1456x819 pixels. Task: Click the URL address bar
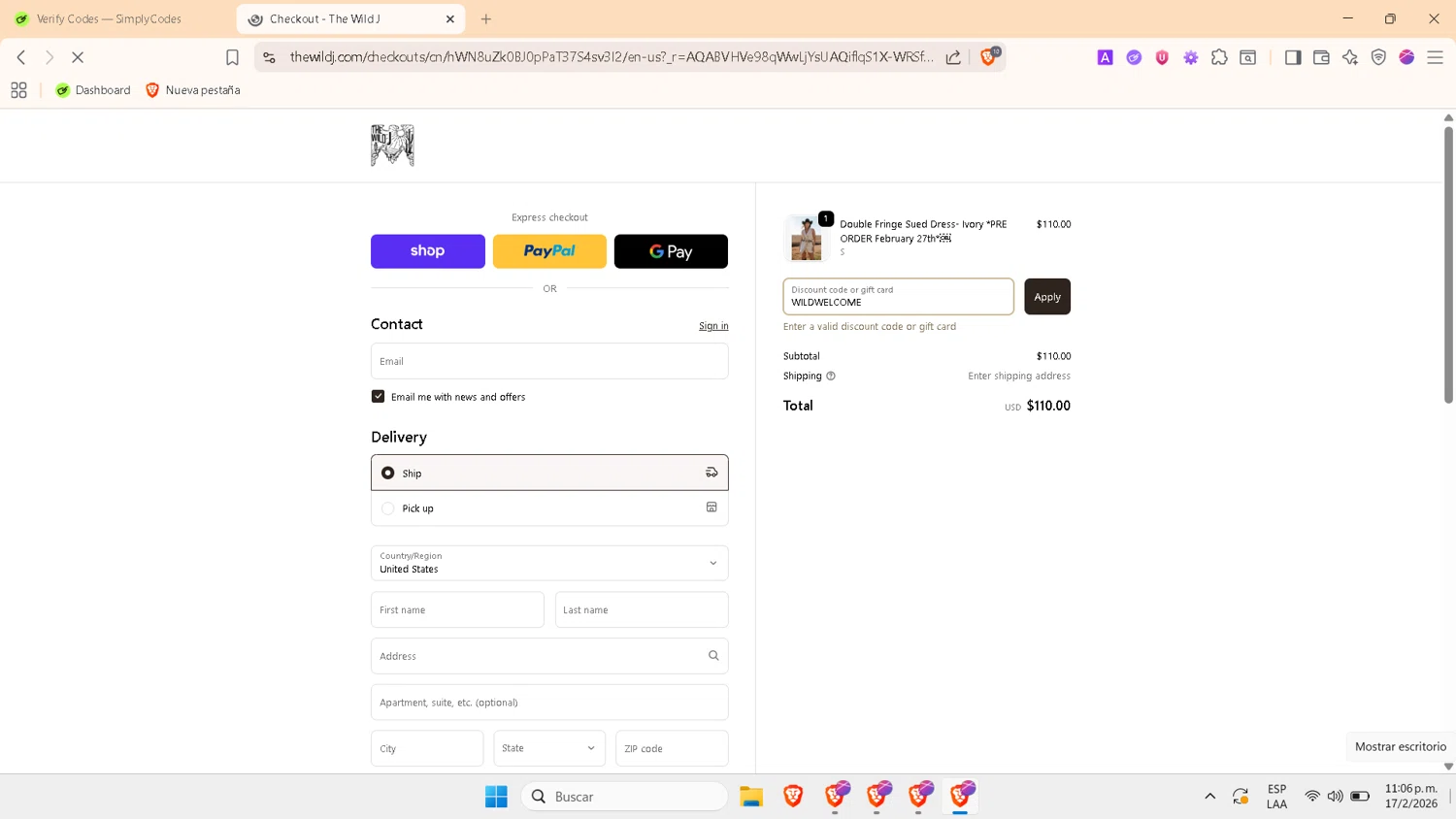coord(612,57)
